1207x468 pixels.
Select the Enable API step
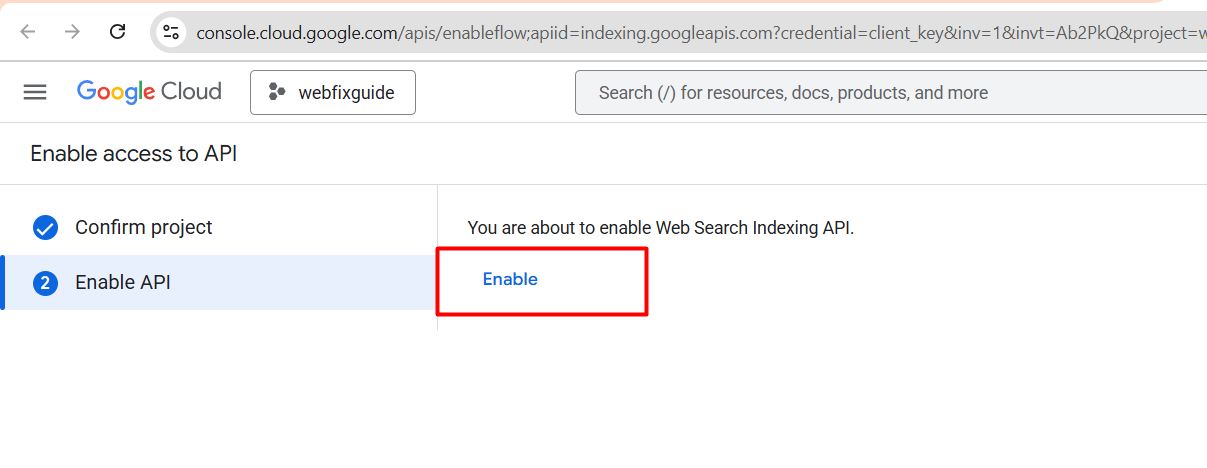point(219,283)
